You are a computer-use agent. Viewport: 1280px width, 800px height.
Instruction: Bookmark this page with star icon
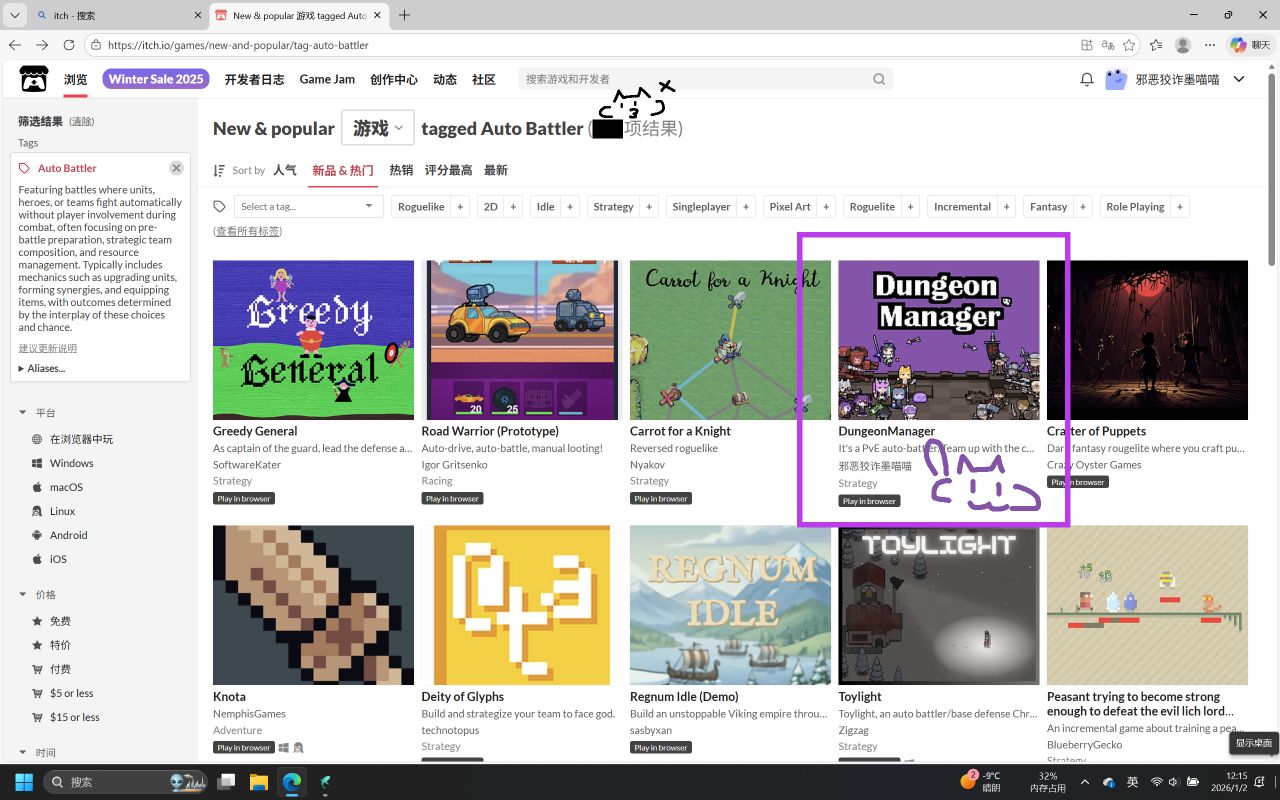click(x=1129, y=45)
